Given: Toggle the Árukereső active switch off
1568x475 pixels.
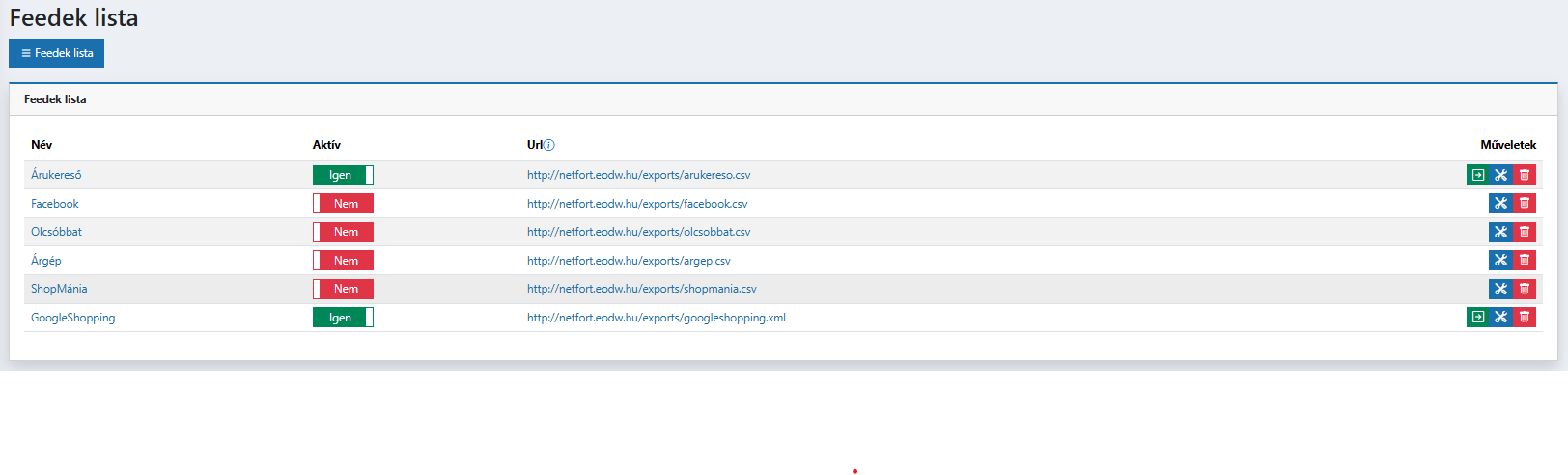Looking at the screenshot, I should coord(343,175).
